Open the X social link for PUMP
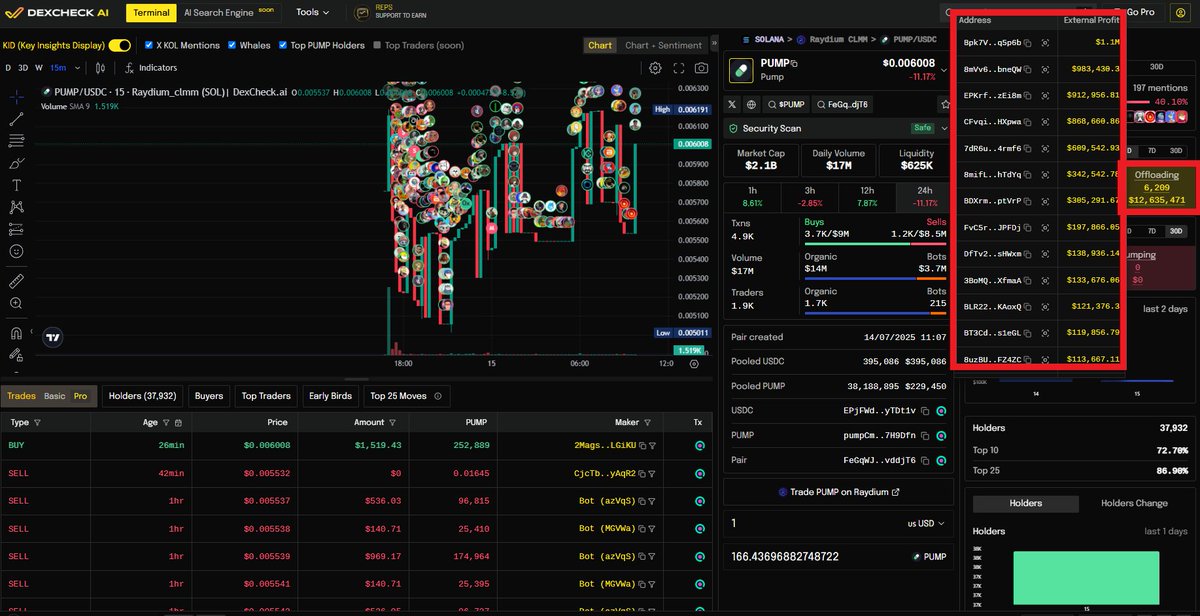Screen dimensions: 1200x616 click(x=733, y=104)
